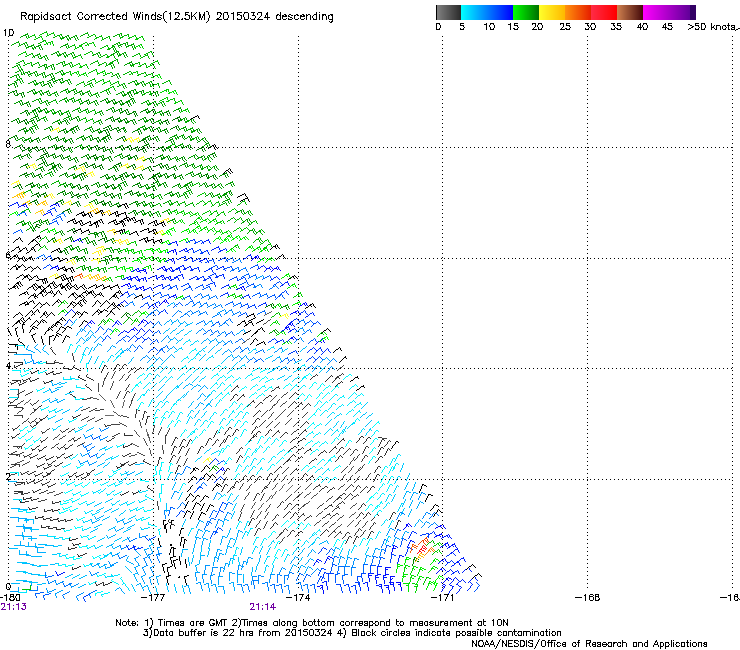
Task: Click the NOAA/NESDIS Office of Research credit
Action: (x=589, y=644)
